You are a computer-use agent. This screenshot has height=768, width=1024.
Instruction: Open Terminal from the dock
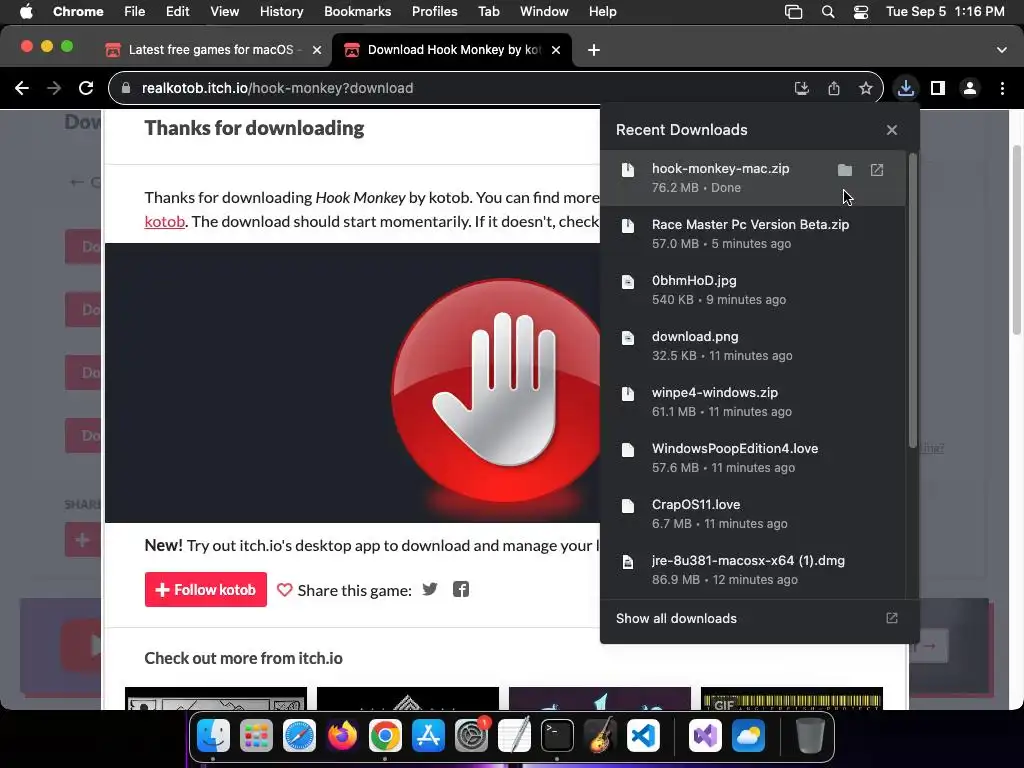(558, 736)
